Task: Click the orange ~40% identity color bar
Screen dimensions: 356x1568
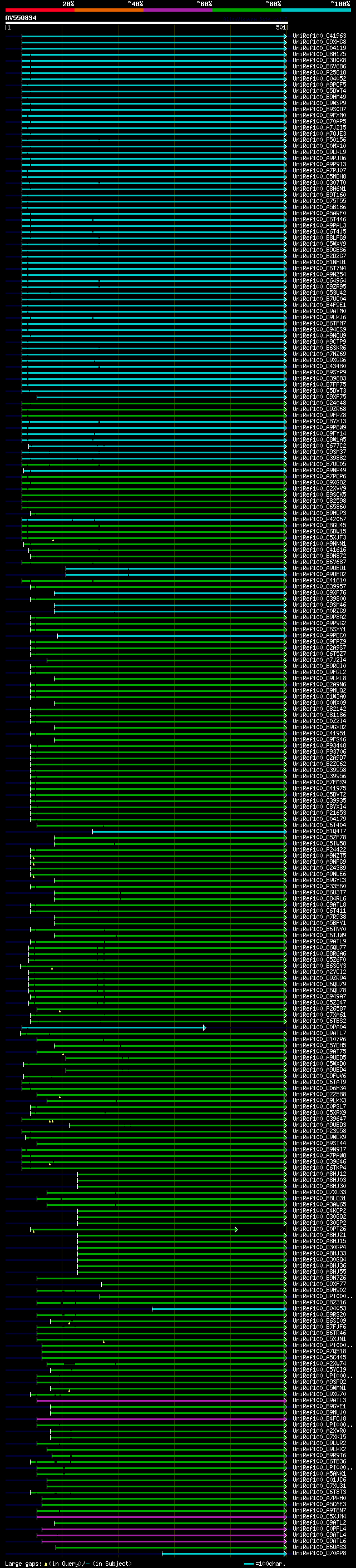Action: click(x=109, y=10)
